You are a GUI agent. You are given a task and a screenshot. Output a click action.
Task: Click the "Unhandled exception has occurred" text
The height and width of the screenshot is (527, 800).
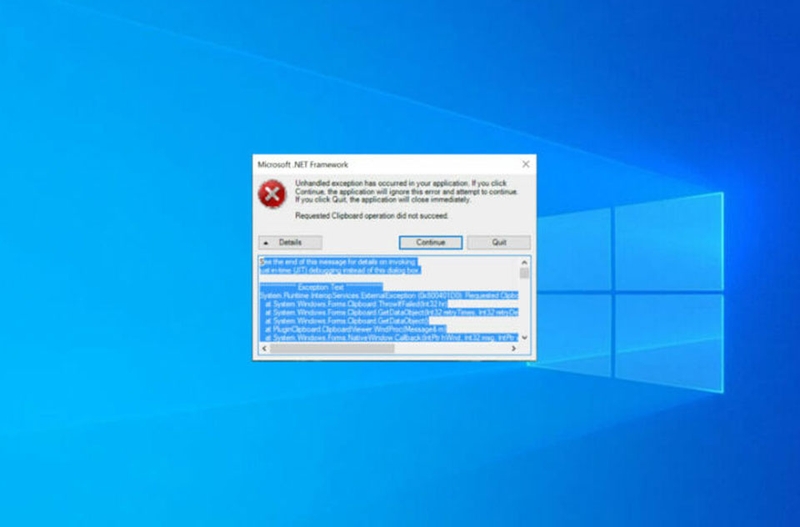tap(407, 191)
